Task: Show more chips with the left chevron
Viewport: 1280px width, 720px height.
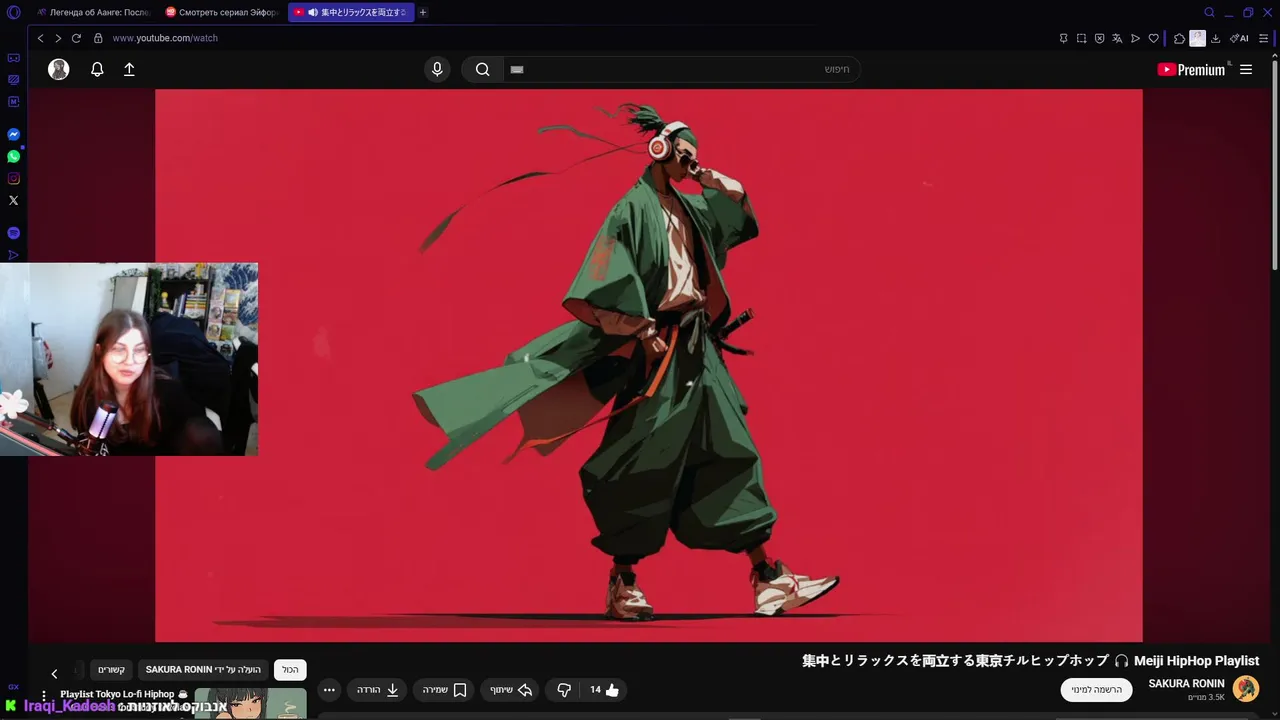Action: [x=54, y=674]
